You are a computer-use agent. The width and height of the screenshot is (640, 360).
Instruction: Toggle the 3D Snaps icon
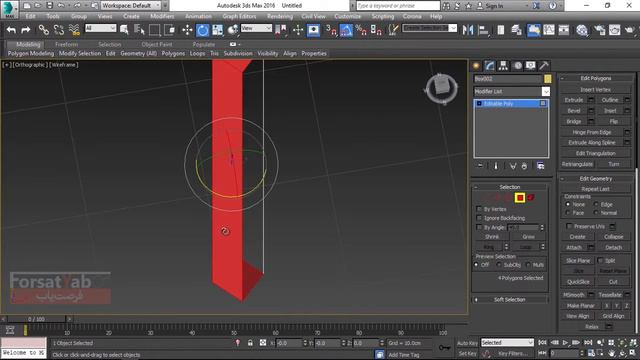click(331, 30)
